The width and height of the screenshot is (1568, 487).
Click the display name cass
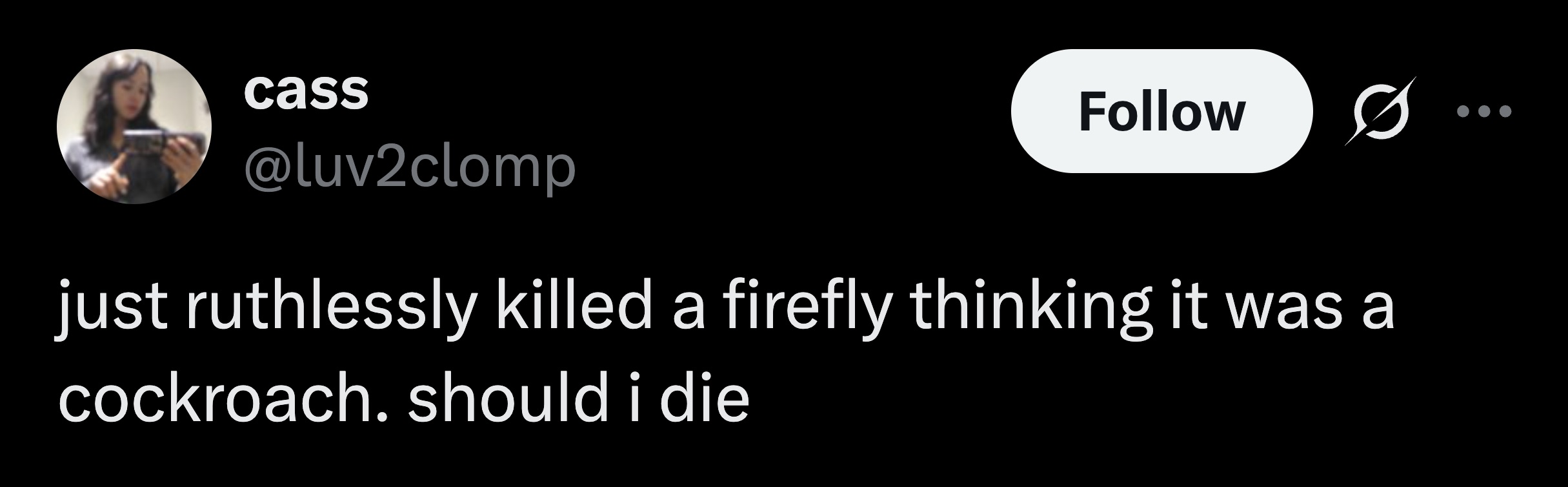point(306,91)
